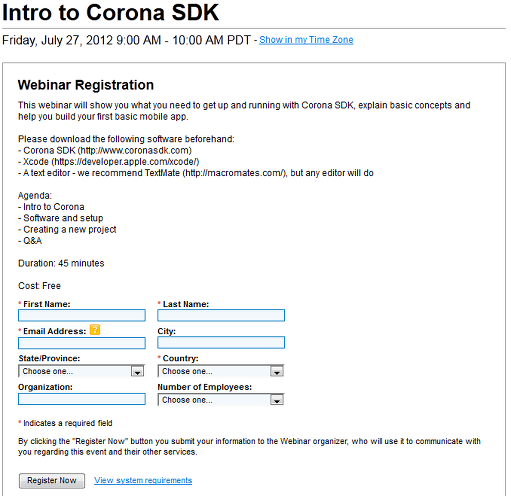Viewport: 511px width, 496px height.
Task: Click the Corona SDK download URL line
Action: [x=105, y=150]
